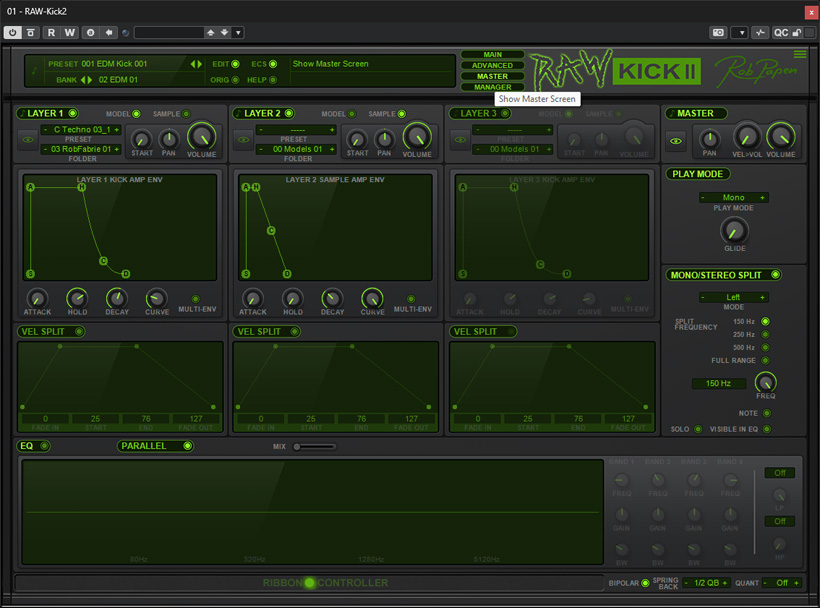
Task: Open the MANAGER screen tab
Action: tap(492, 87)
